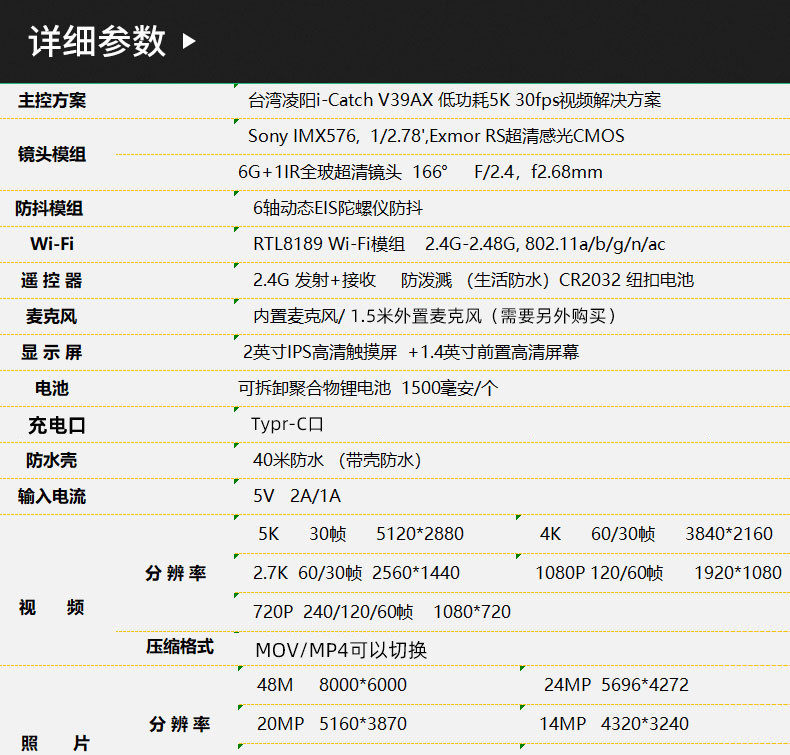Screen dimensions: 790x755
Task: Click the 内置麦克风 description text
Action: tap(434, 316)
